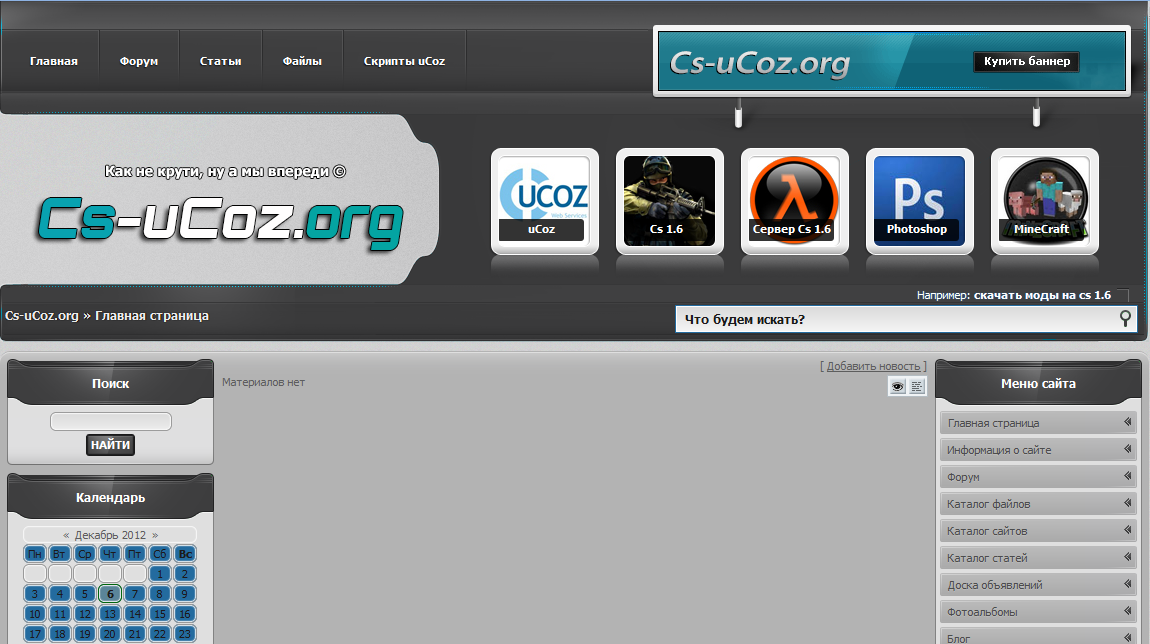Image resolution: width=1150 pixels, height=644 pixels.
Task: Open Каталог статей menu item
Action: point(1037,557)
